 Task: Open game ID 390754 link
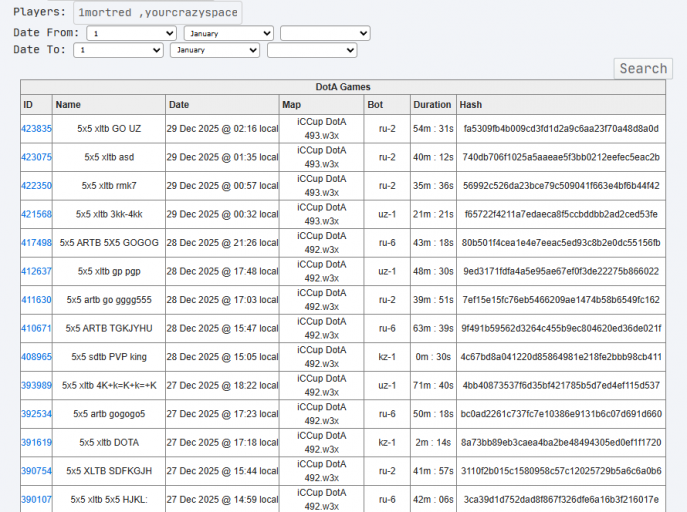tap(36, 471)
